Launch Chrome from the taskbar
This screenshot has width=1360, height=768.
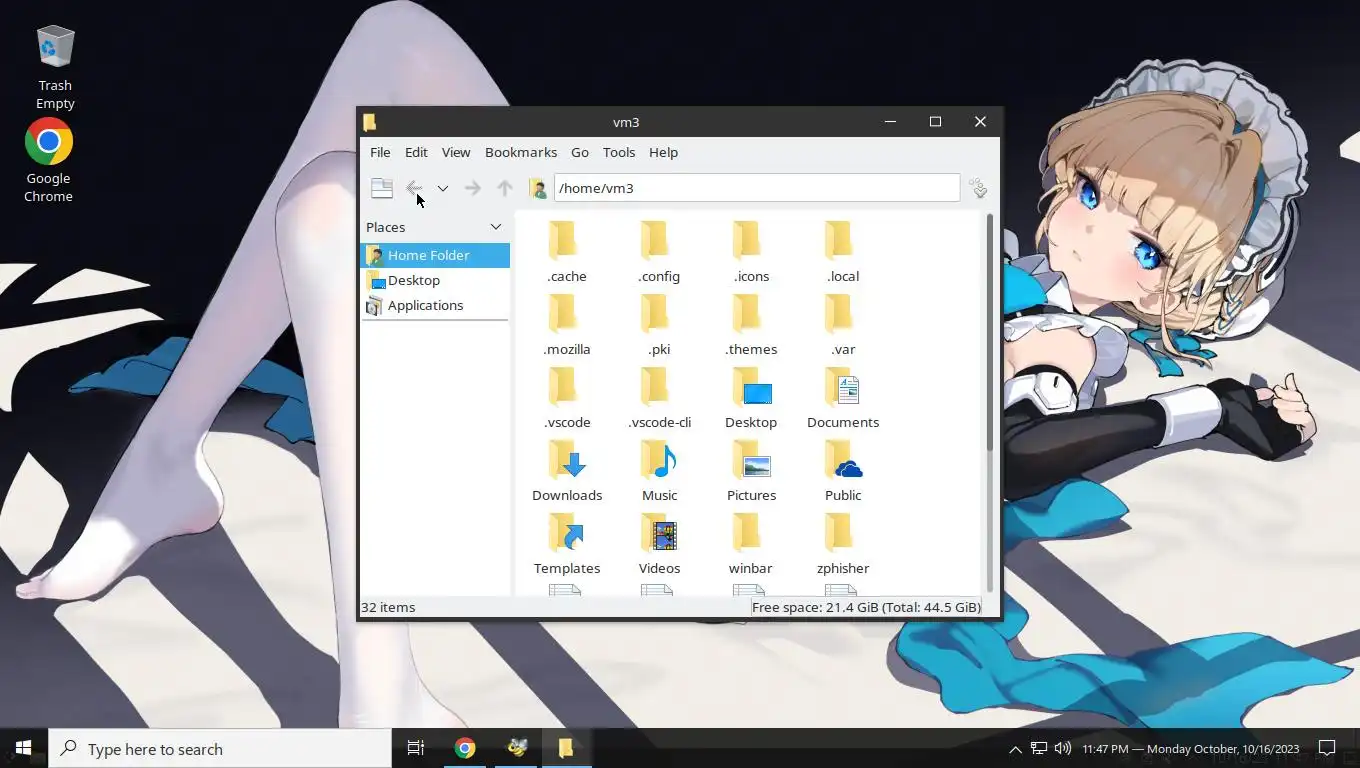pos(465,748)
